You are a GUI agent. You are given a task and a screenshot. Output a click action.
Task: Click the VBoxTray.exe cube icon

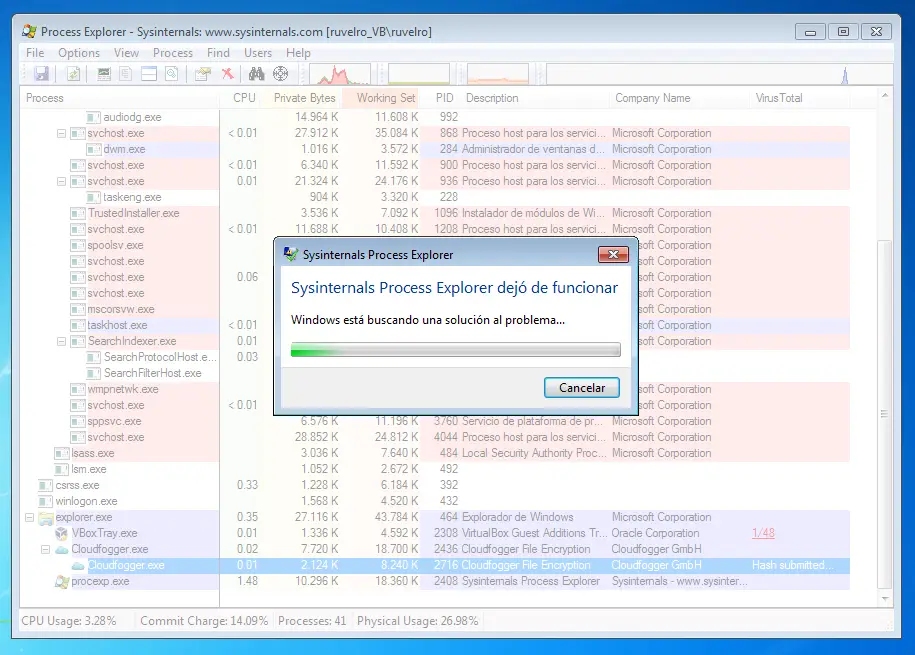pos(62,533)
